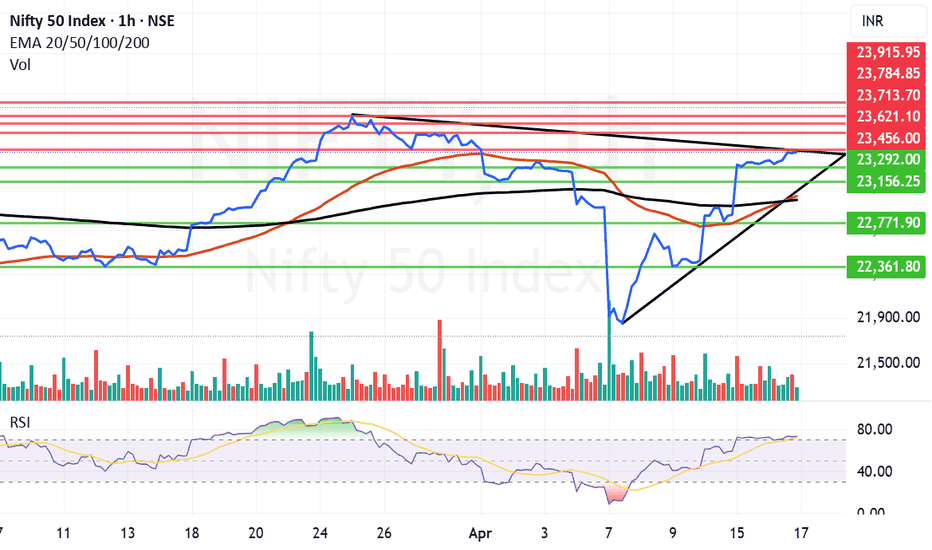
Task: Click the 11 date on time axis
Action: click(x=63, y=533)
